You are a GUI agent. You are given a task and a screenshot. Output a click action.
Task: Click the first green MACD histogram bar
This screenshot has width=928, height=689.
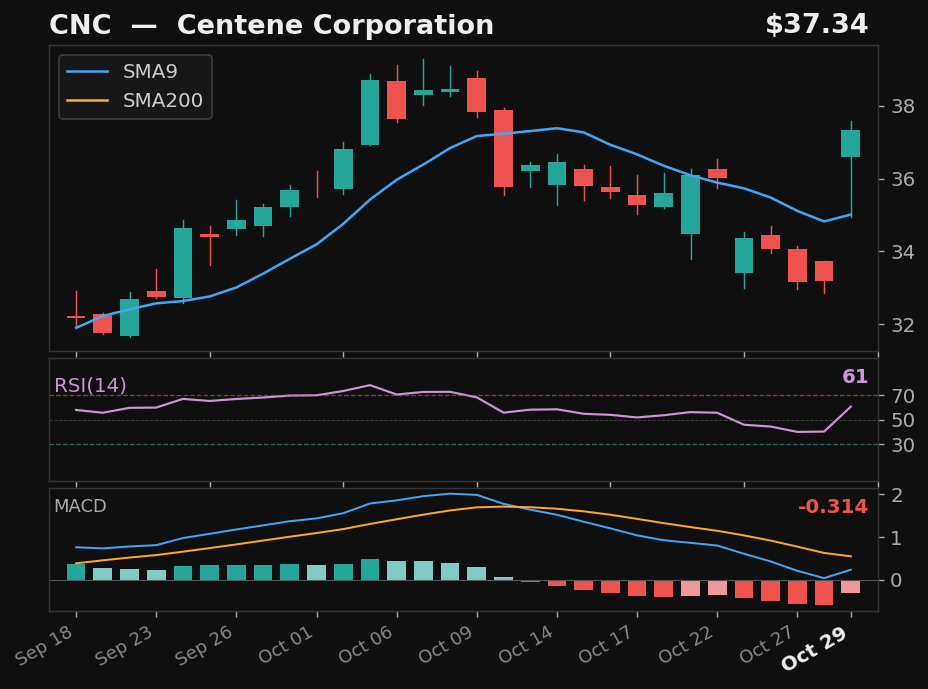click(76, 572)
